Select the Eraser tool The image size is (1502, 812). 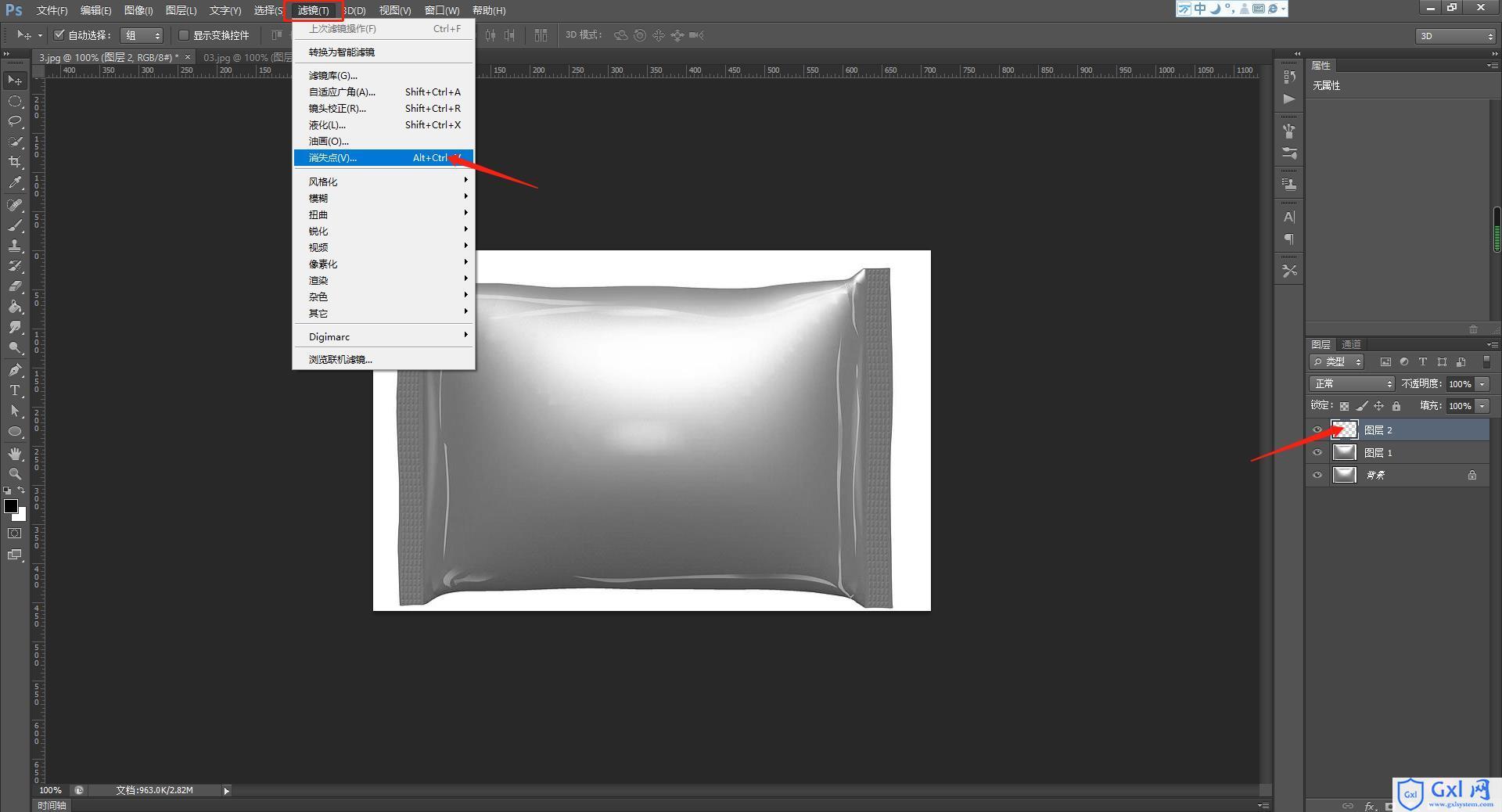[15, 286]
